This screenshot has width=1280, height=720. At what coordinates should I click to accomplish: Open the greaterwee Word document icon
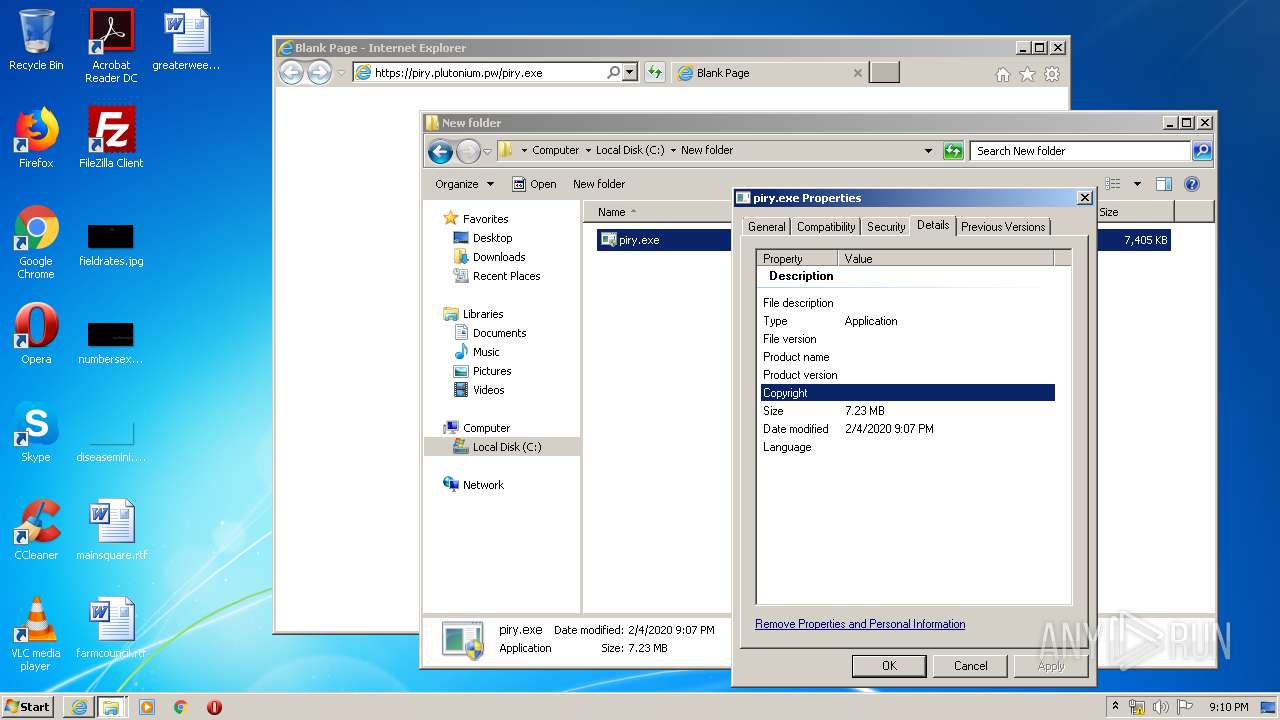point(186,40)
